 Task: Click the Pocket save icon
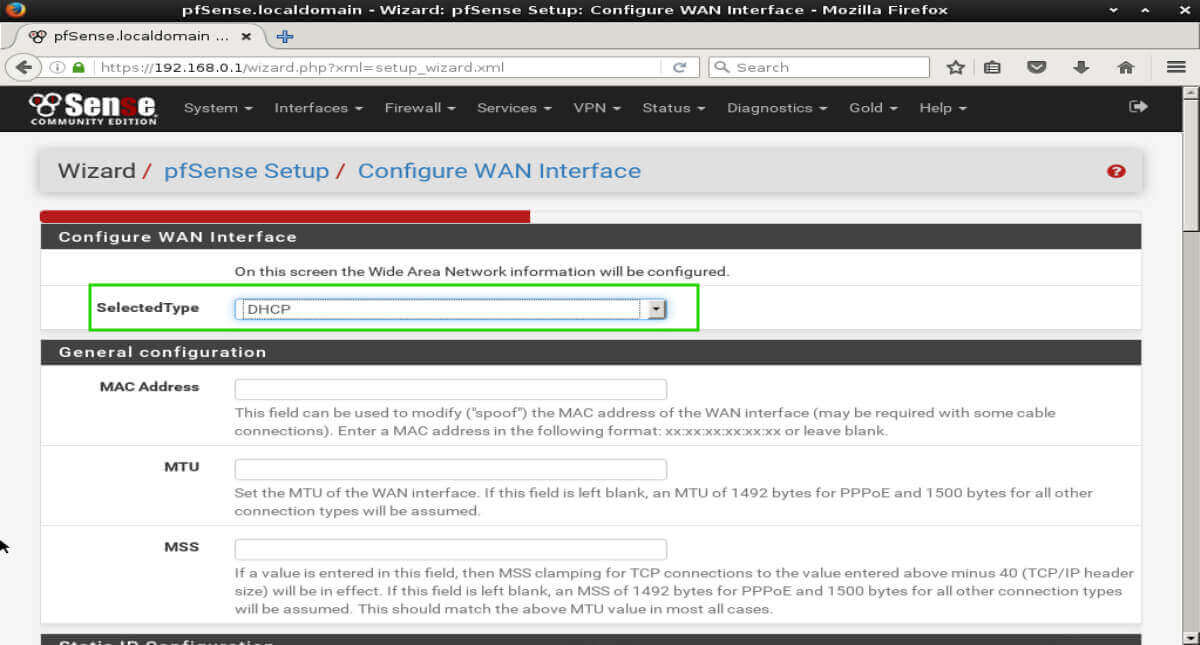pos(1037,67)
